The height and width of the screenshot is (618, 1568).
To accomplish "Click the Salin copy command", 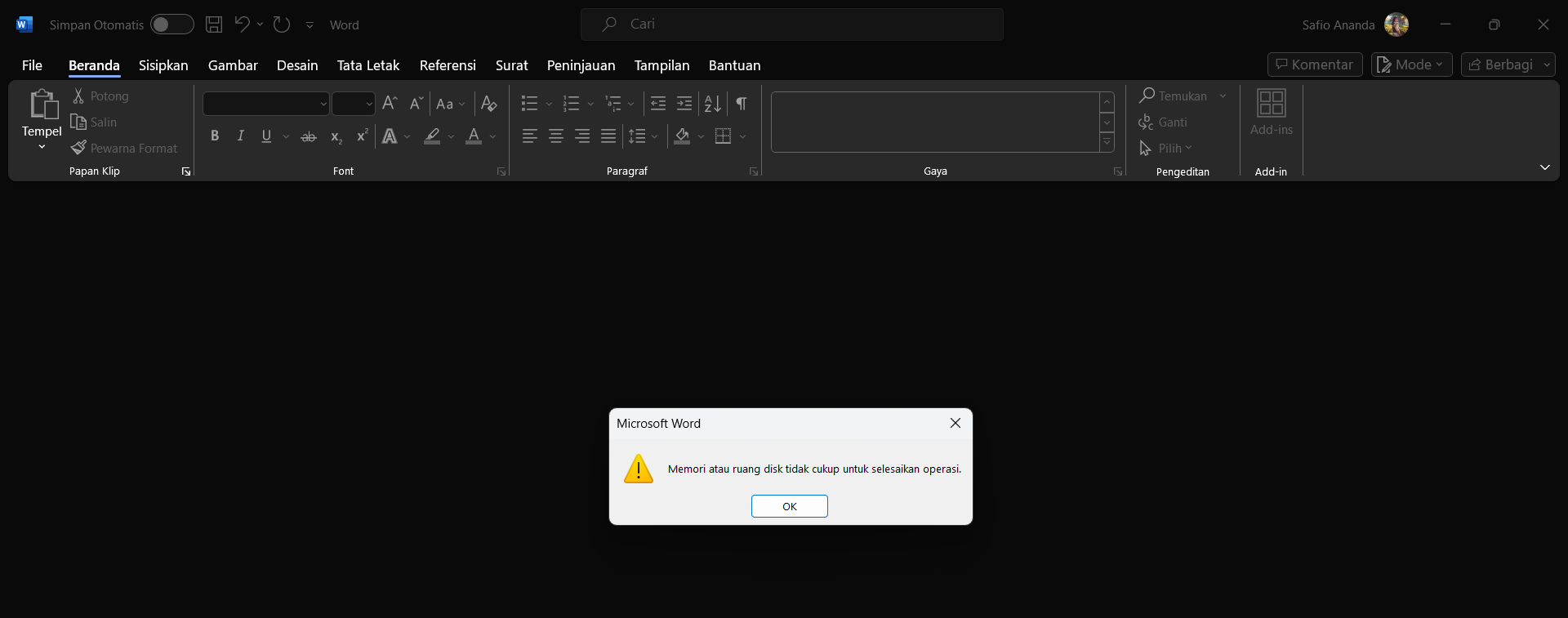I will pos(94,122).
